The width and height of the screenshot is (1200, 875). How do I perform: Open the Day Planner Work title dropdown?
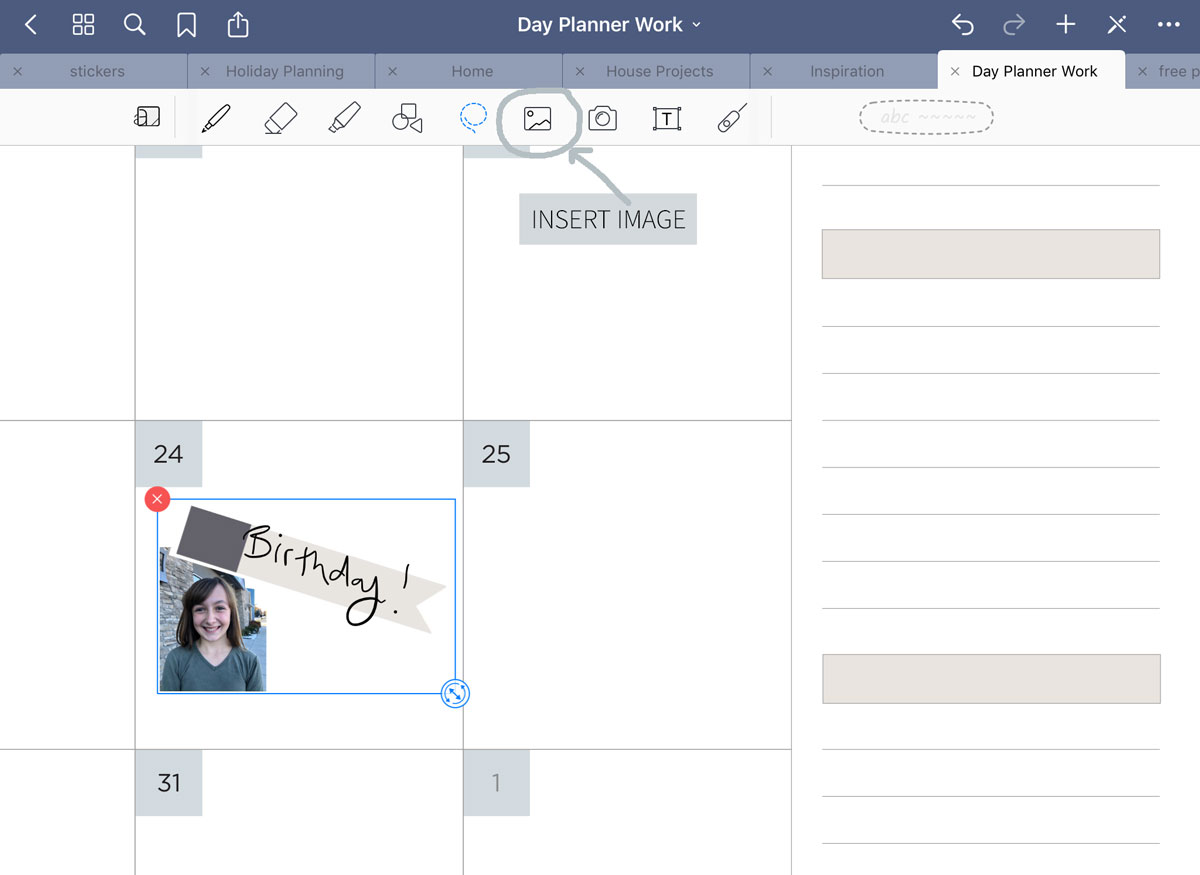(x=609, y=25)
